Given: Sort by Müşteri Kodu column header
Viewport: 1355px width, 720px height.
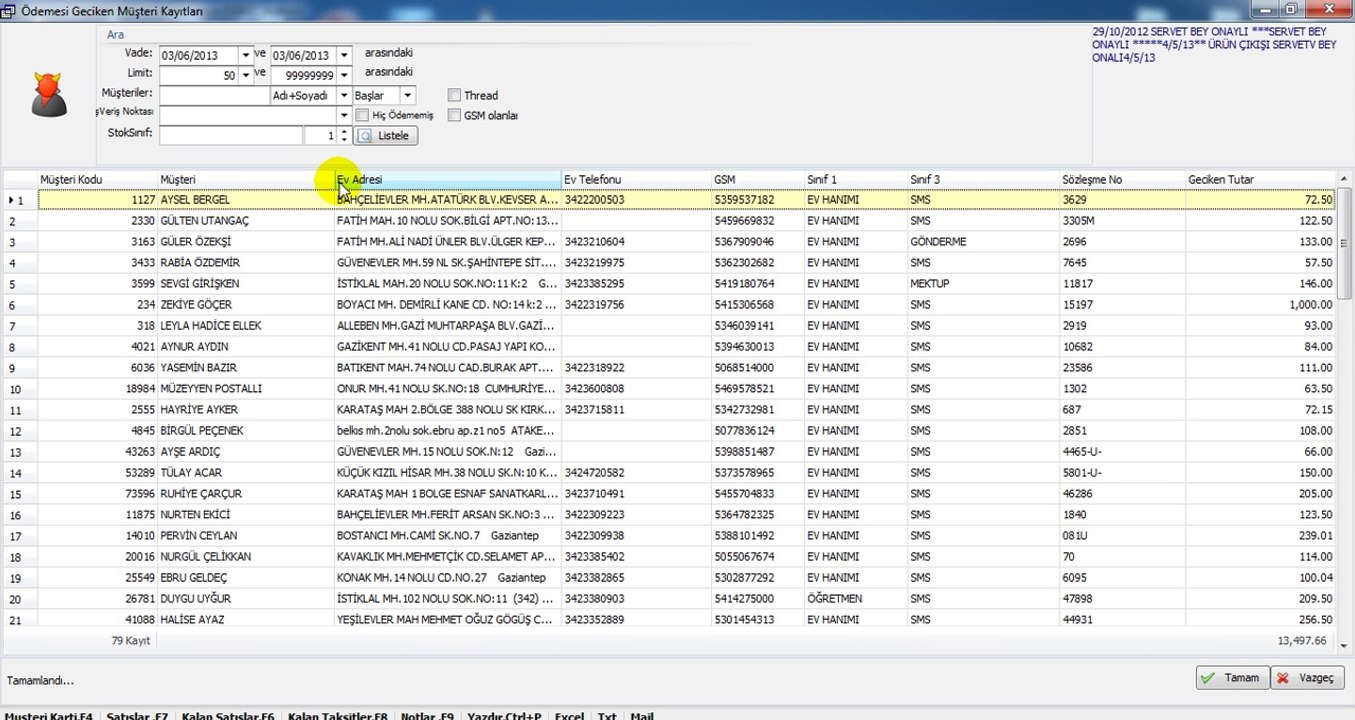Looking at the screenshot, I should tap(97, 179).
